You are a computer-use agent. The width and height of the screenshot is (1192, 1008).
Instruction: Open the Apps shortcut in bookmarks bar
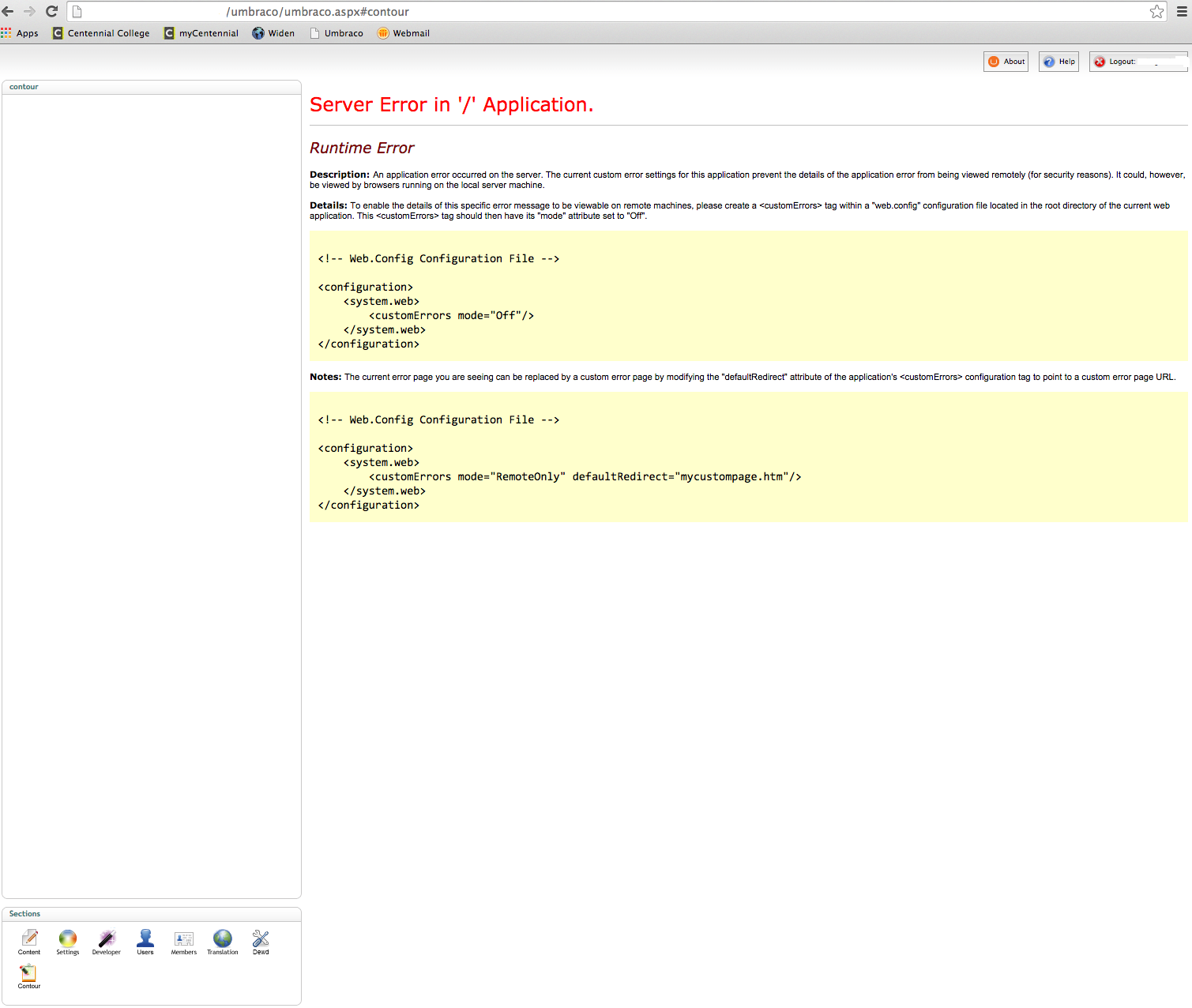20,33
